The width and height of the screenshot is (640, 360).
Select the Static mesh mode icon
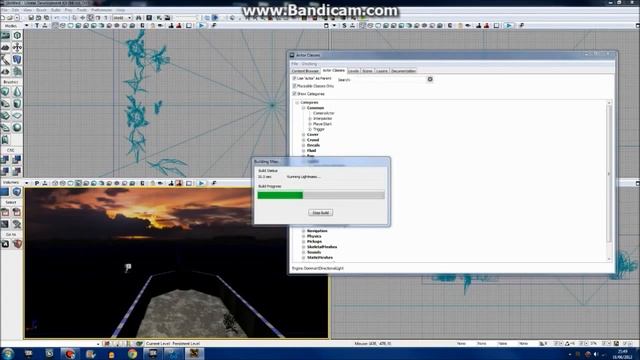point(17,60)
